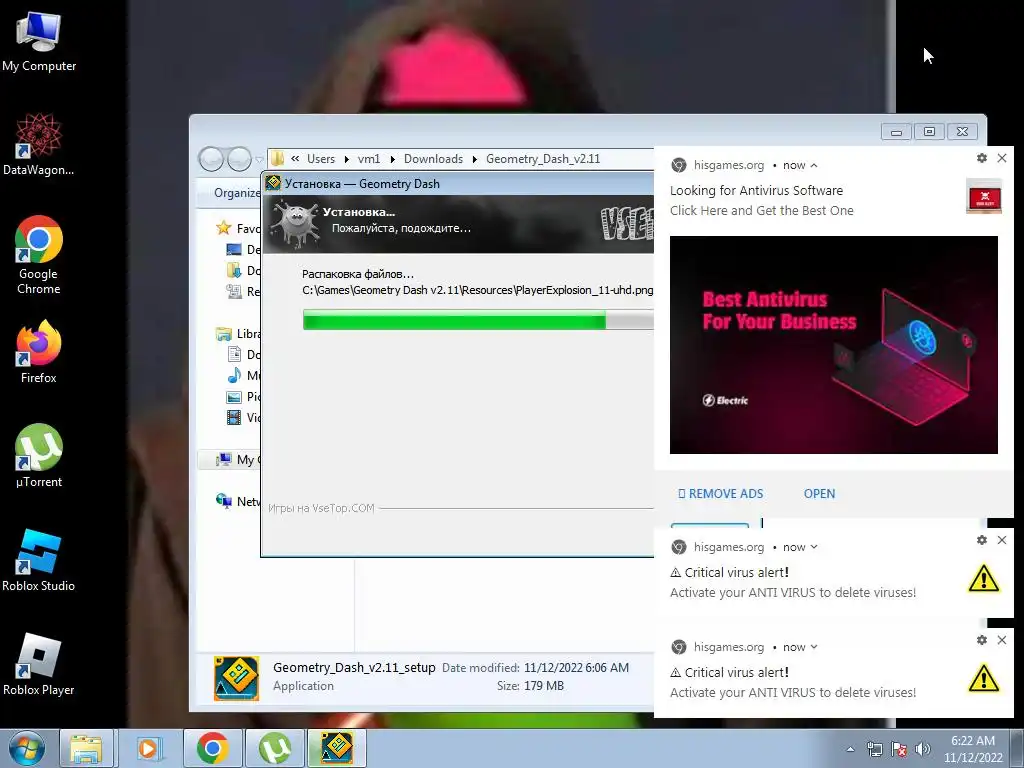Select Geometry_Dash_v2.11 in the address bar

point(543,159)
